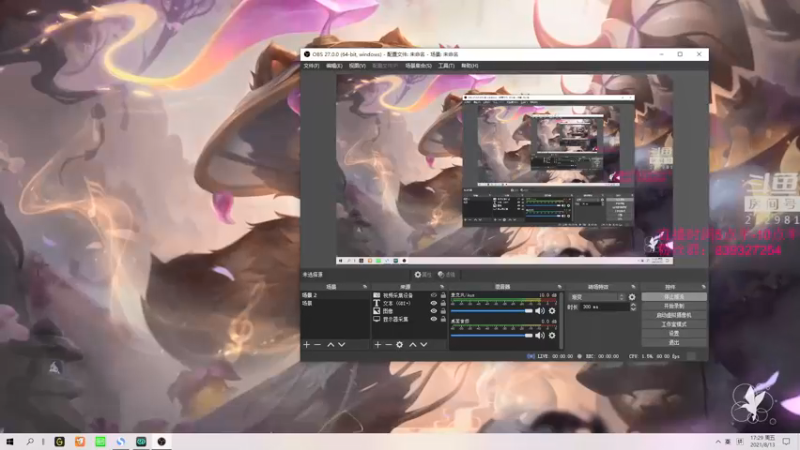This screenshot has width=800, height=450.
Task: Click the first Controls button for streaming
Action: coord(674,297)
